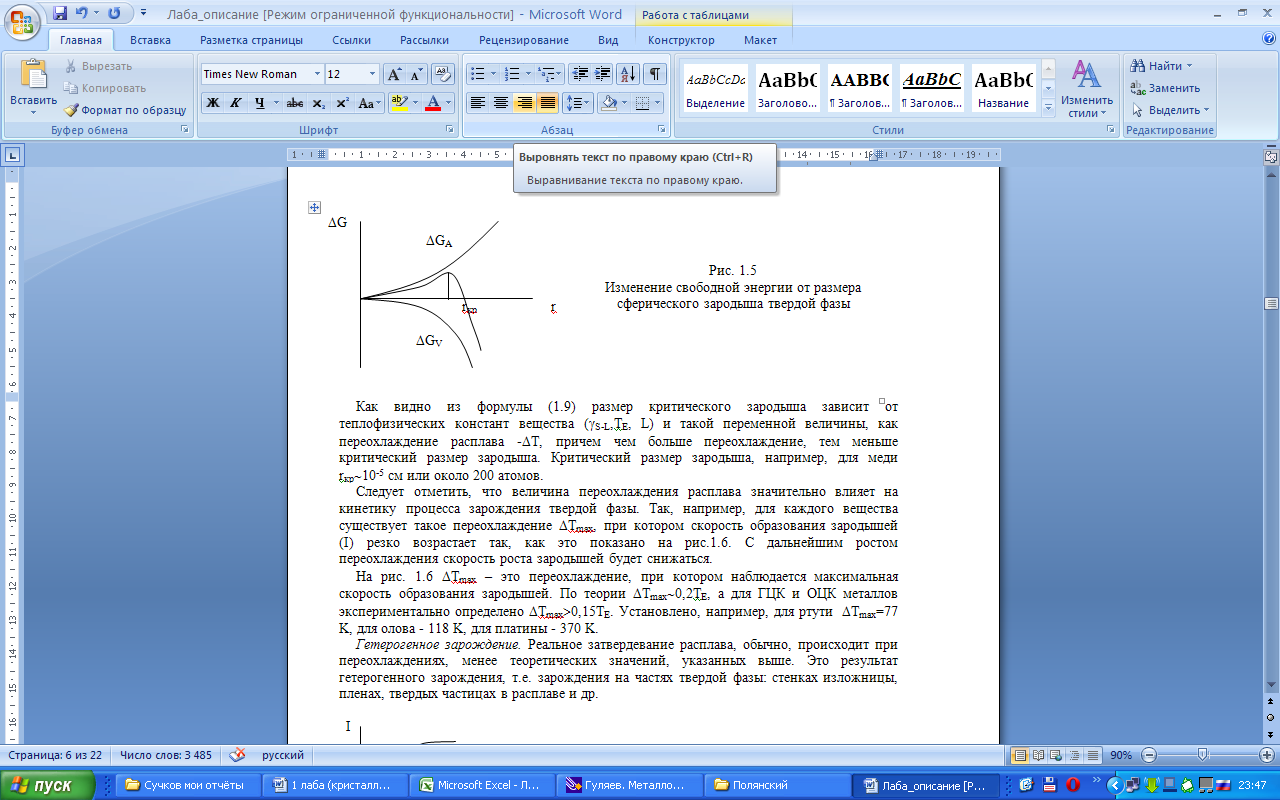Expand the styles gallery More arrow
Screen dimensions: 1280x800
tap(1048, 107)
